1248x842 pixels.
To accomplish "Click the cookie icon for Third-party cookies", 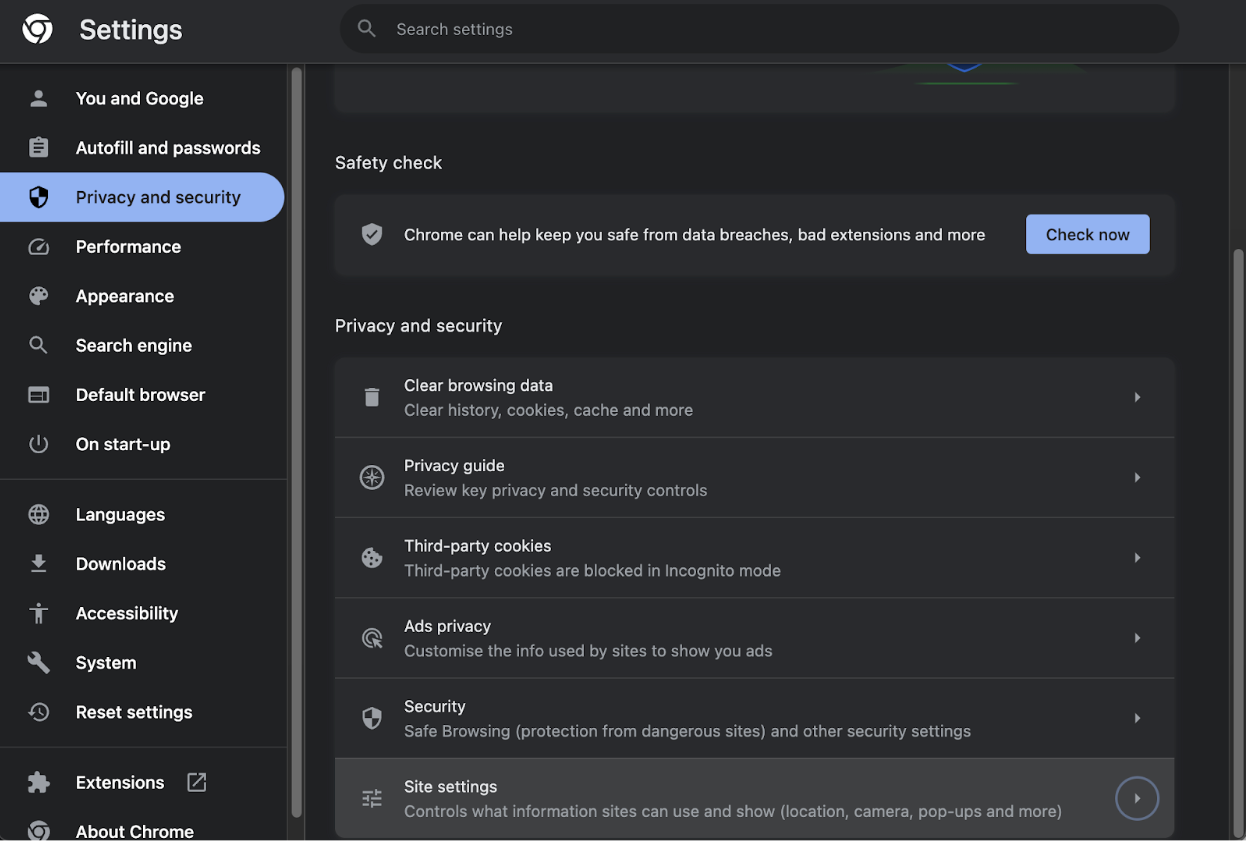I will [372, 558].
